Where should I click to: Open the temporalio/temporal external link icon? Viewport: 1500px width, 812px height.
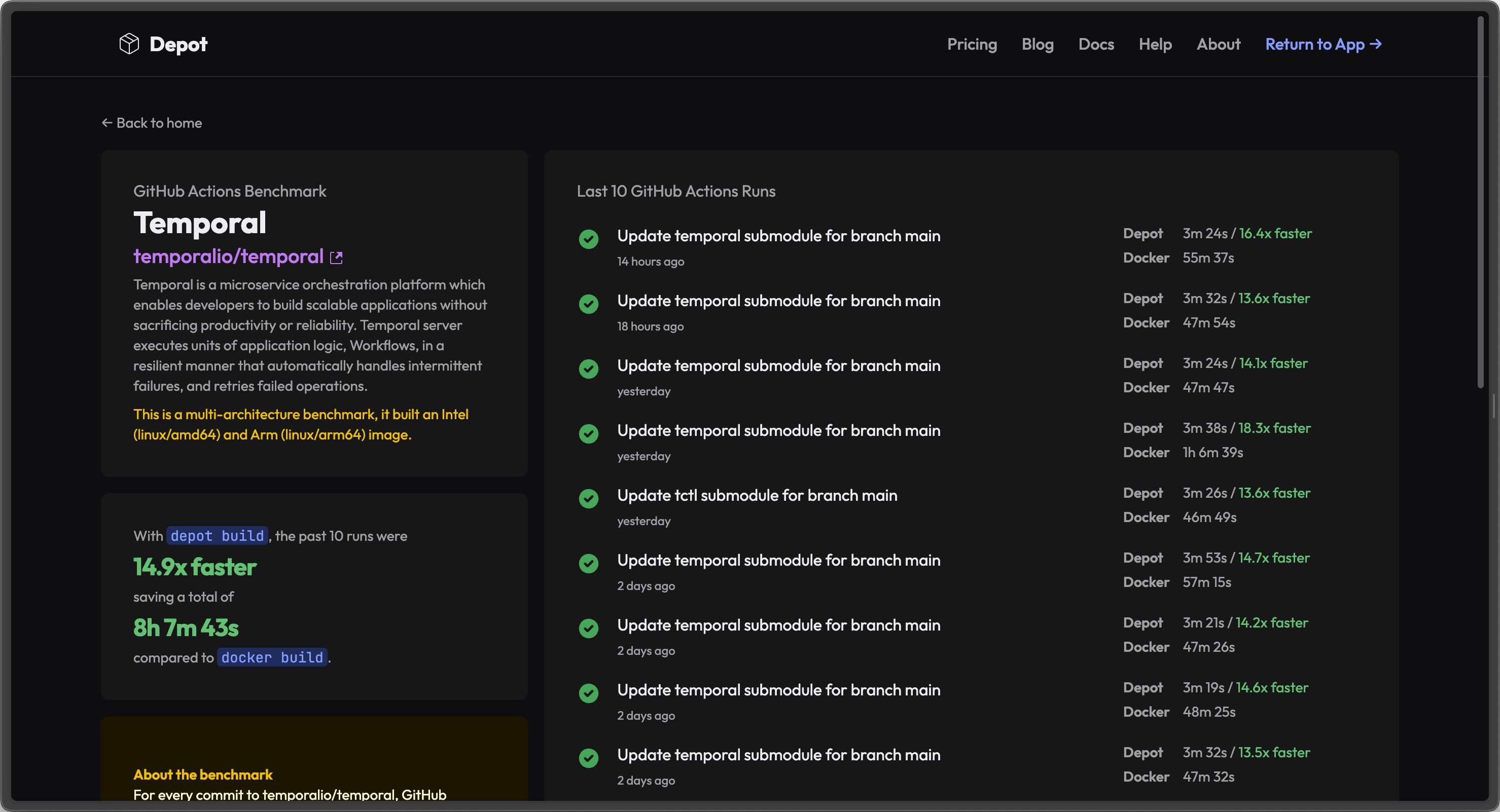coord(336,258)
